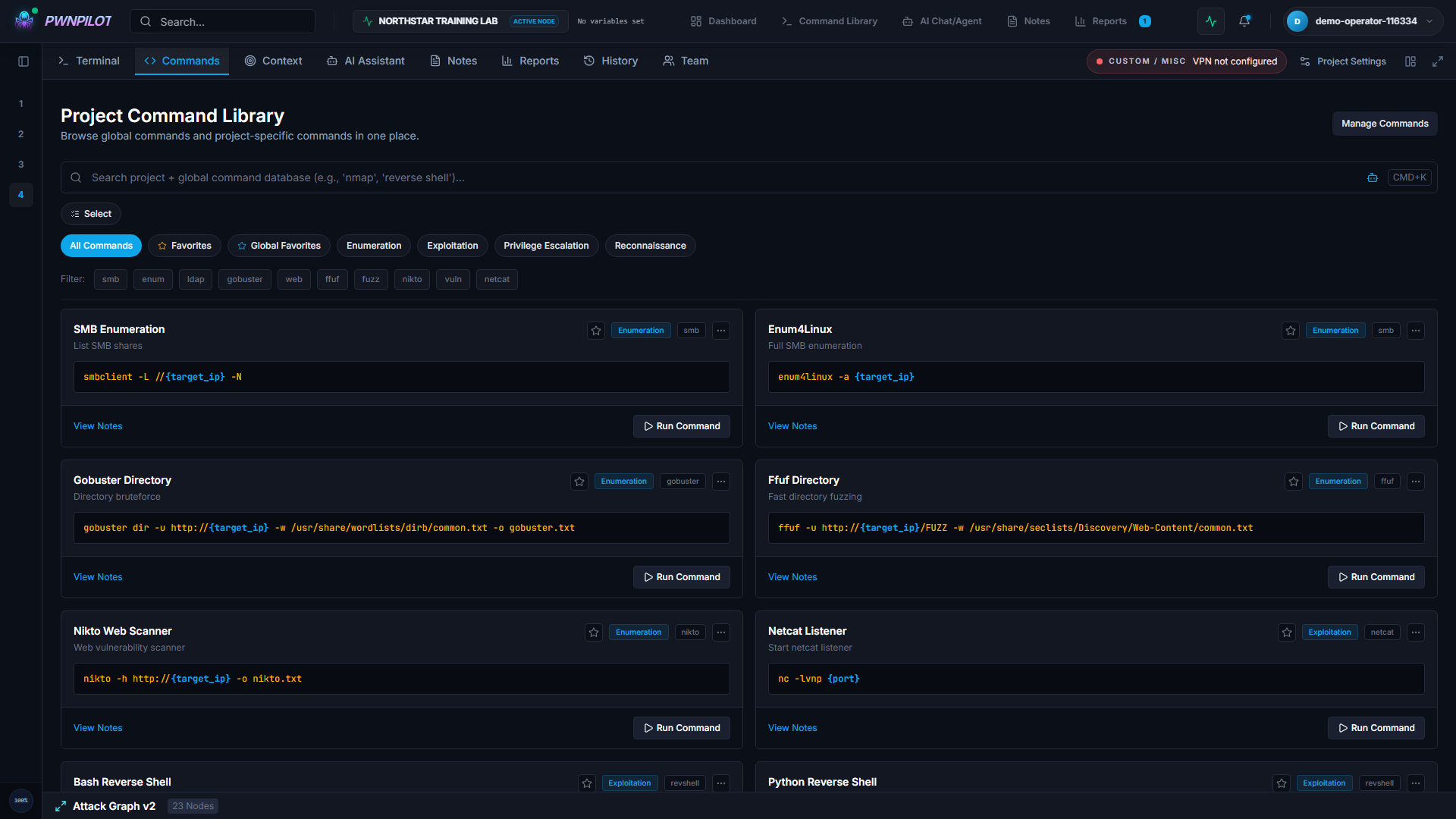
Task: Apply the netcat tag filter
Action: pos(497,279)
